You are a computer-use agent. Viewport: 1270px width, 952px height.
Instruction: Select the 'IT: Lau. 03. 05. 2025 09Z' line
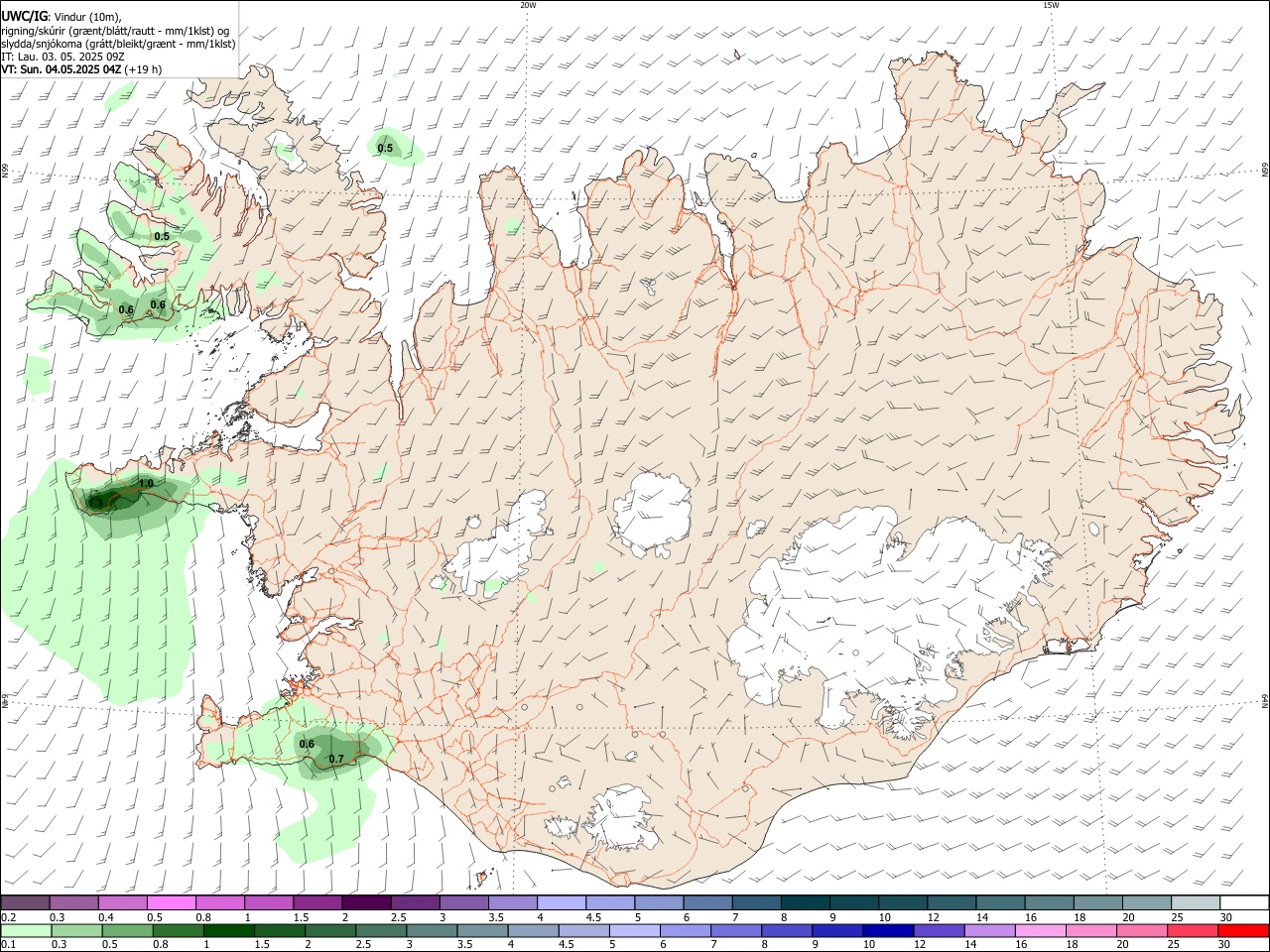pos(64,57)
